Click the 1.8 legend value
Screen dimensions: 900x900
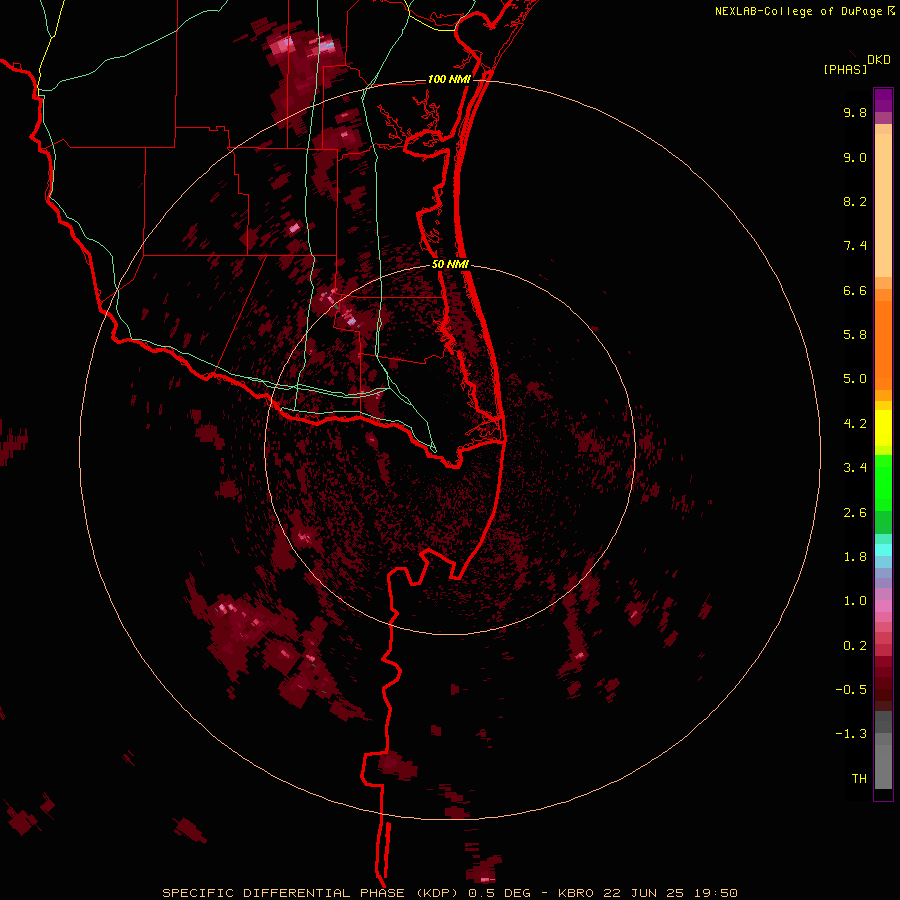coord(855,557)
